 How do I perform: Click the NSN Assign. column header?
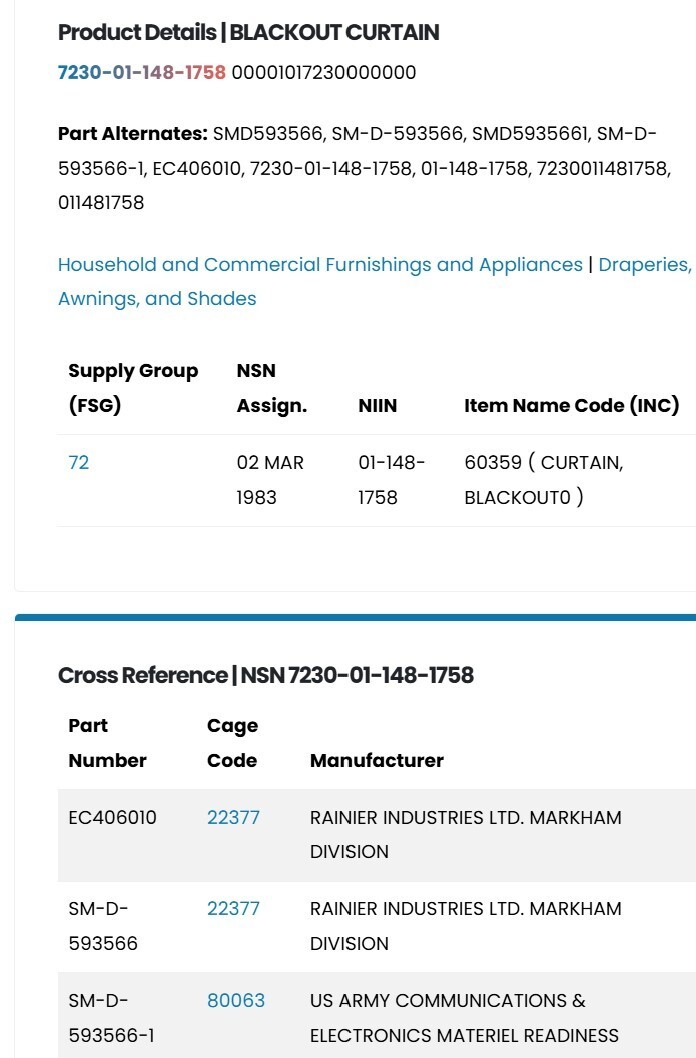pos(272,388)
